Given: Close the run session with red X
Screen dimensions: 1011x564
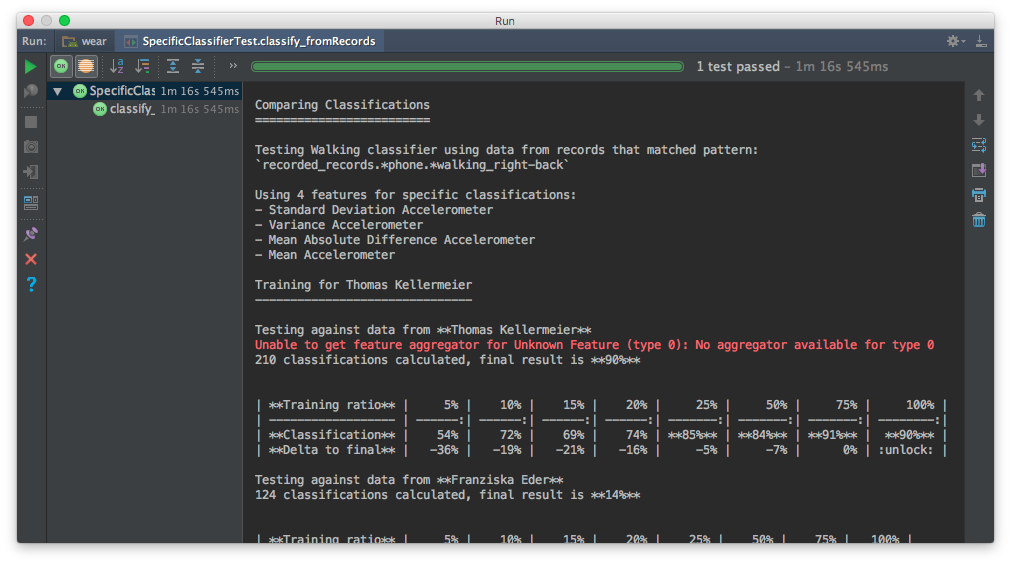Looking at the screenshot, I should pos(31,259).
